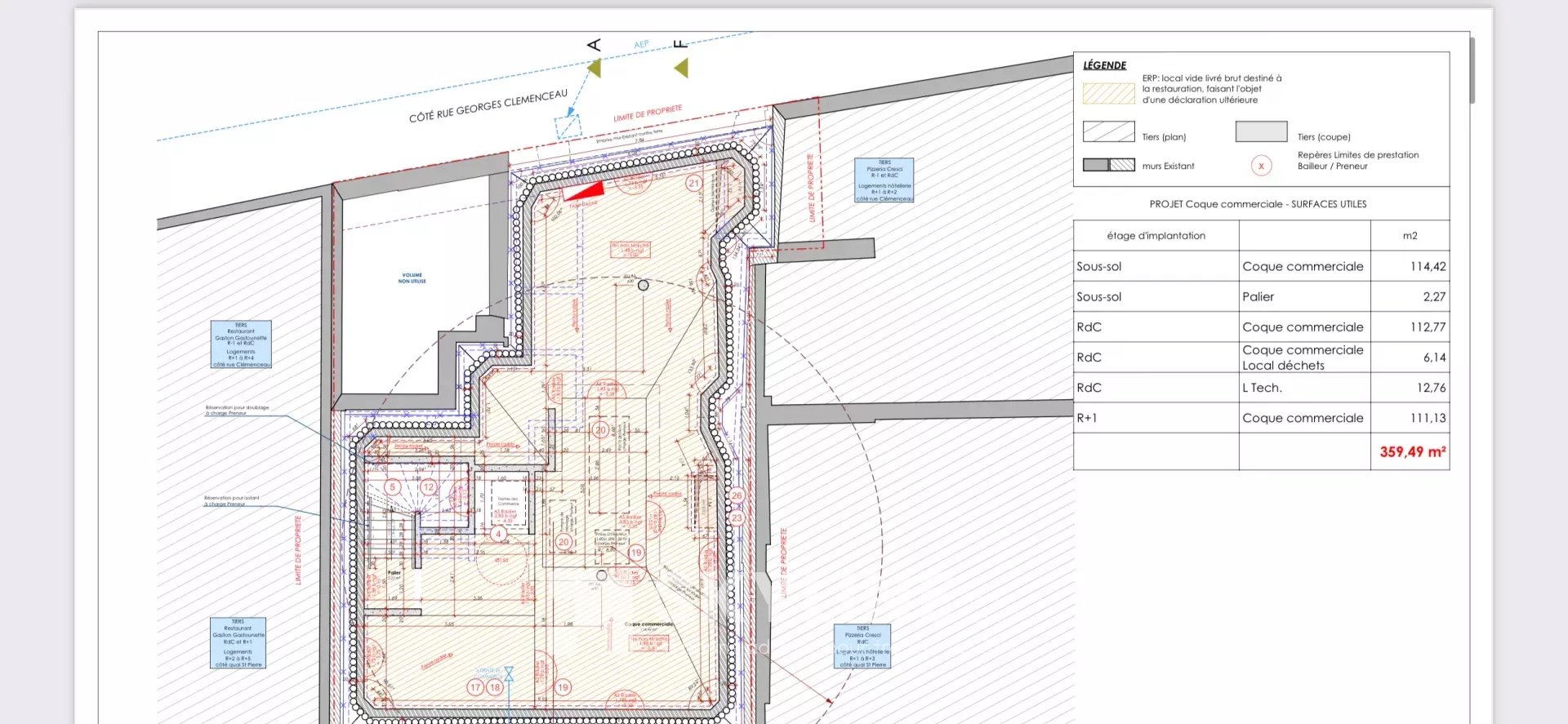Screen dimensions: 1568x724
Task: Click the ERP local vide description text
Action: tap(1212, 89)
